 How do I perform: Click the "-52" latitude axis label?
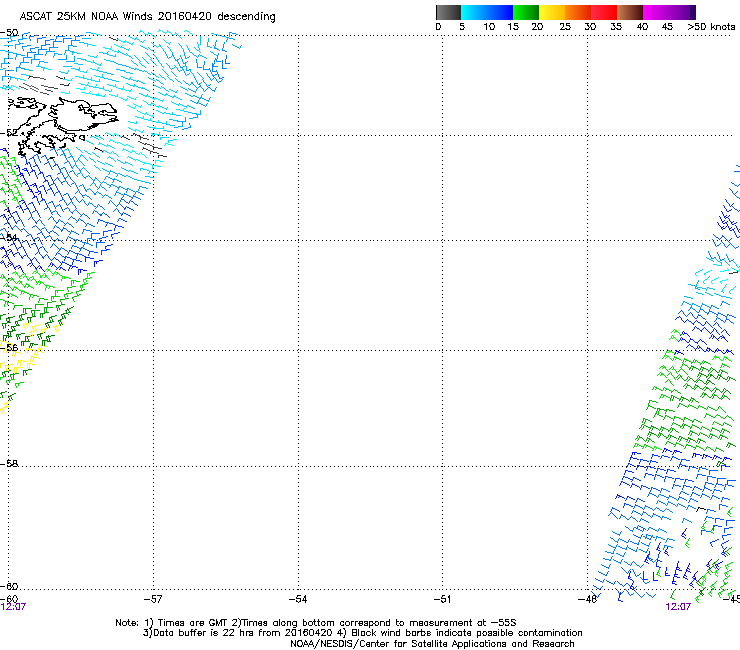coord(9,133)
